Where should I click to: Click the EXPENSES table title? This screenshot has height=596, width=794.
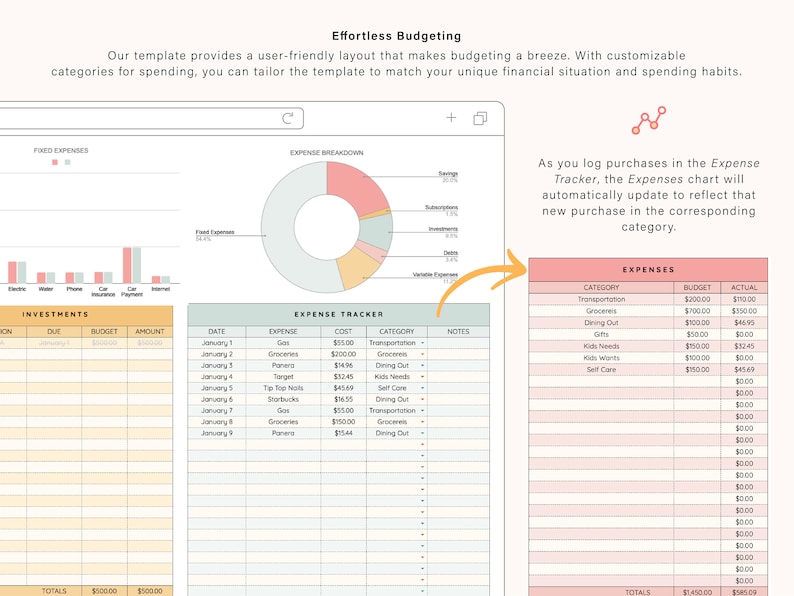pyautogui.click(x=649, y=269)
